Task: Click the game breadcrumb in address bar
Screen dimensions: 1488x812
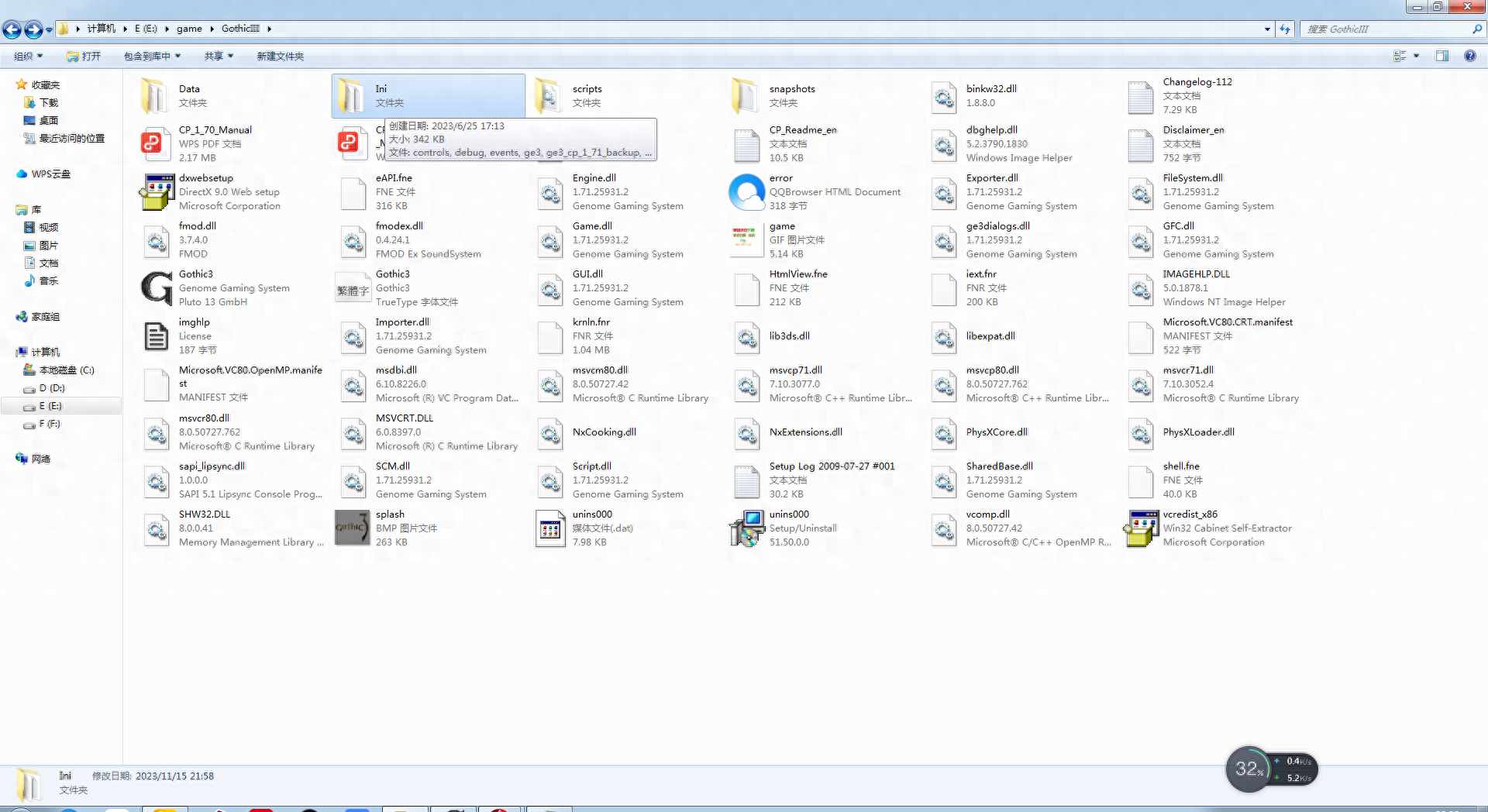Action: 189,29
